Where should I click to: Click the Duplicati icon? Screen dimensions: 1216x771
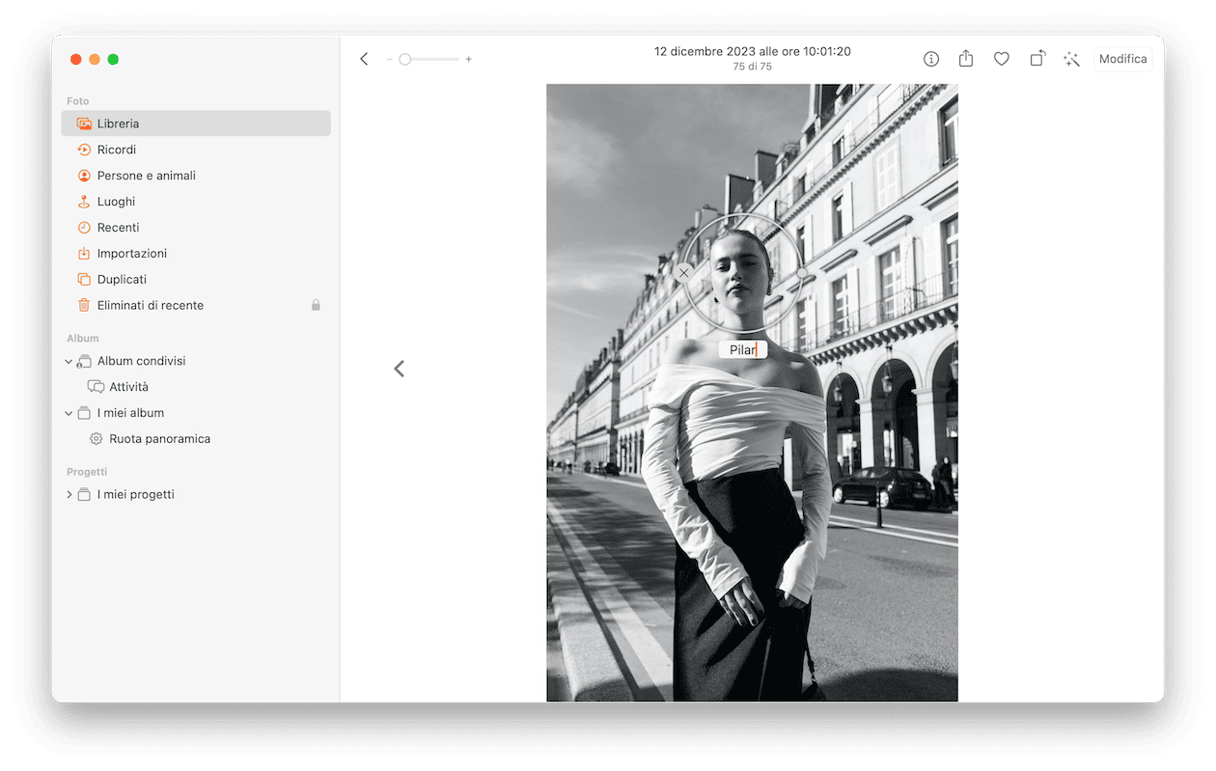coord(84,279)
